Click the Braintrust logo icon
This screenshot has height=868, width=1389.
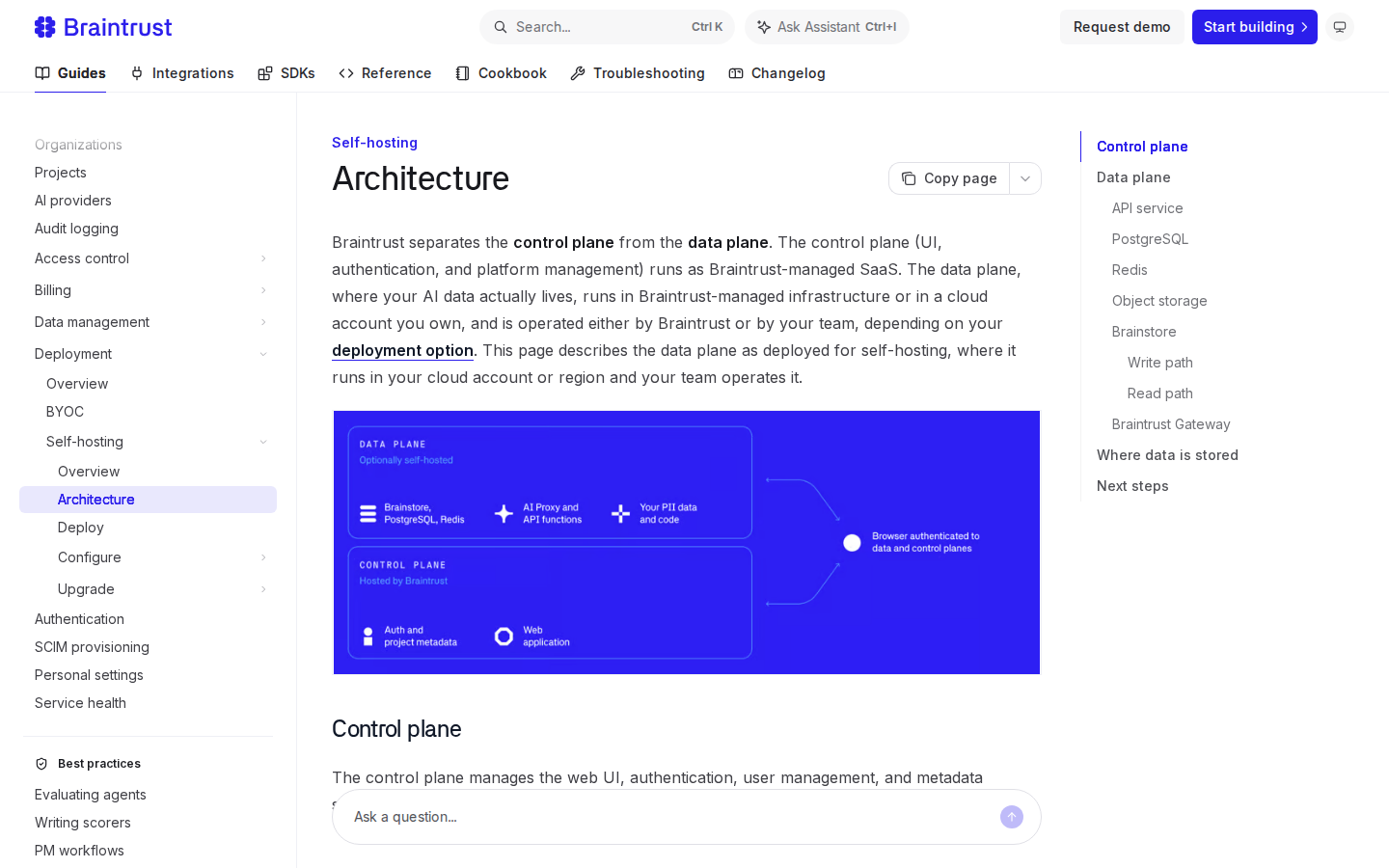[x=45, y=27]
